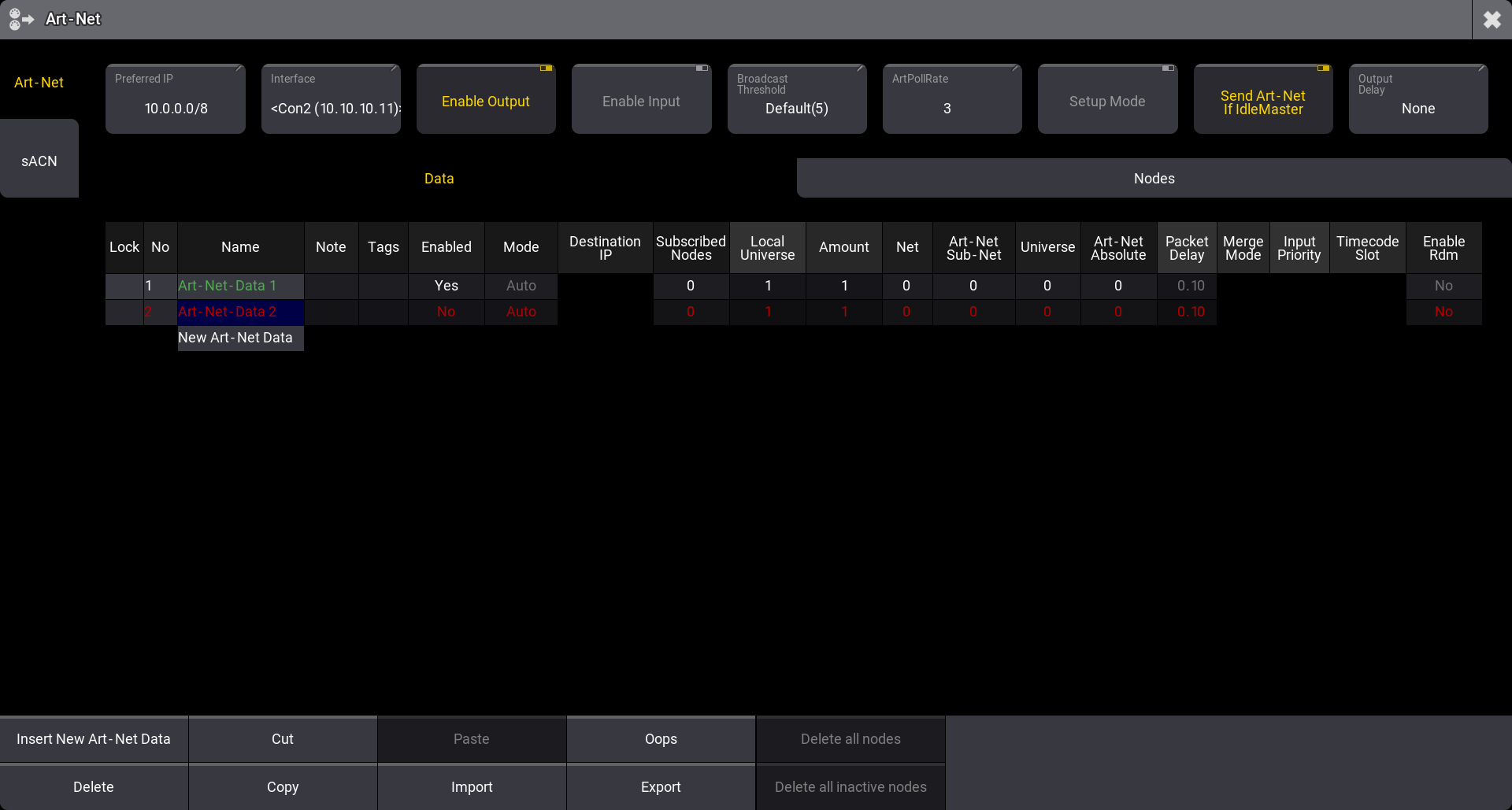Image resolution: width=1512 pixels, height=810 pixels.
Task: Expand the Broadcast Threshold setting
Action: (x=796, y=100)
